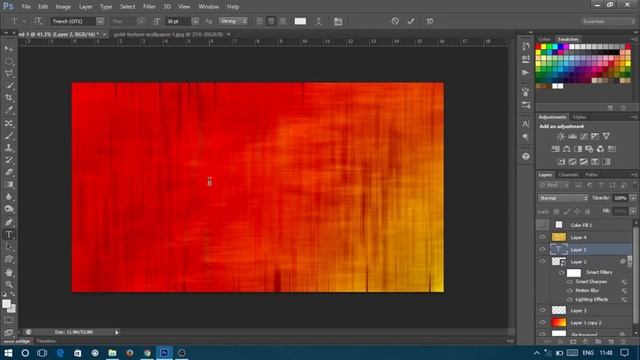Select the Layer 1 copy 2 thumbnail
This screenshot has height=360, width=640.
tap(558, 322)
